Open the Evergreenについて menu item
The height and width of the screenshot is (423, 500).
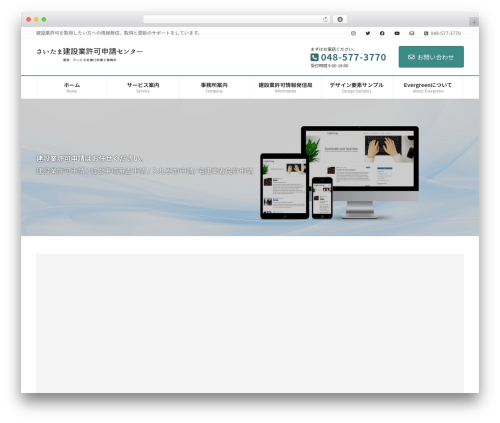428,87
